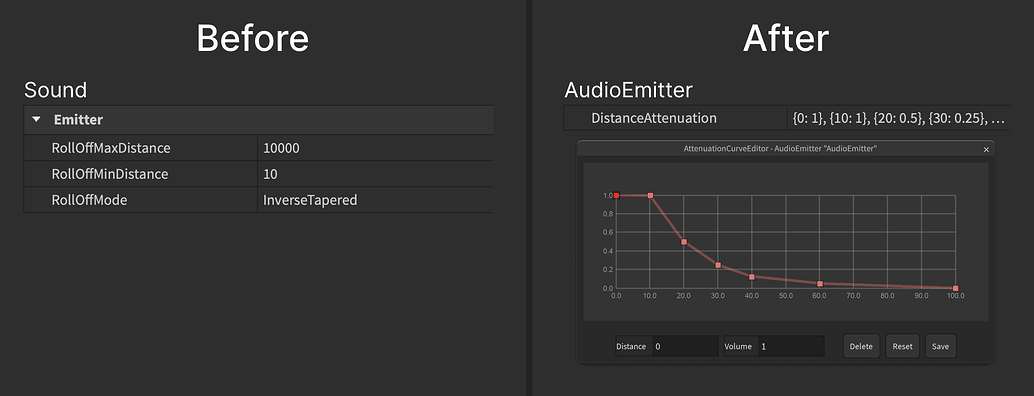This screenshot has width=1034, height=396.
Task: Select the RollOffMinDistance property name
Action: pyautogui.click(x=110, y=175)
